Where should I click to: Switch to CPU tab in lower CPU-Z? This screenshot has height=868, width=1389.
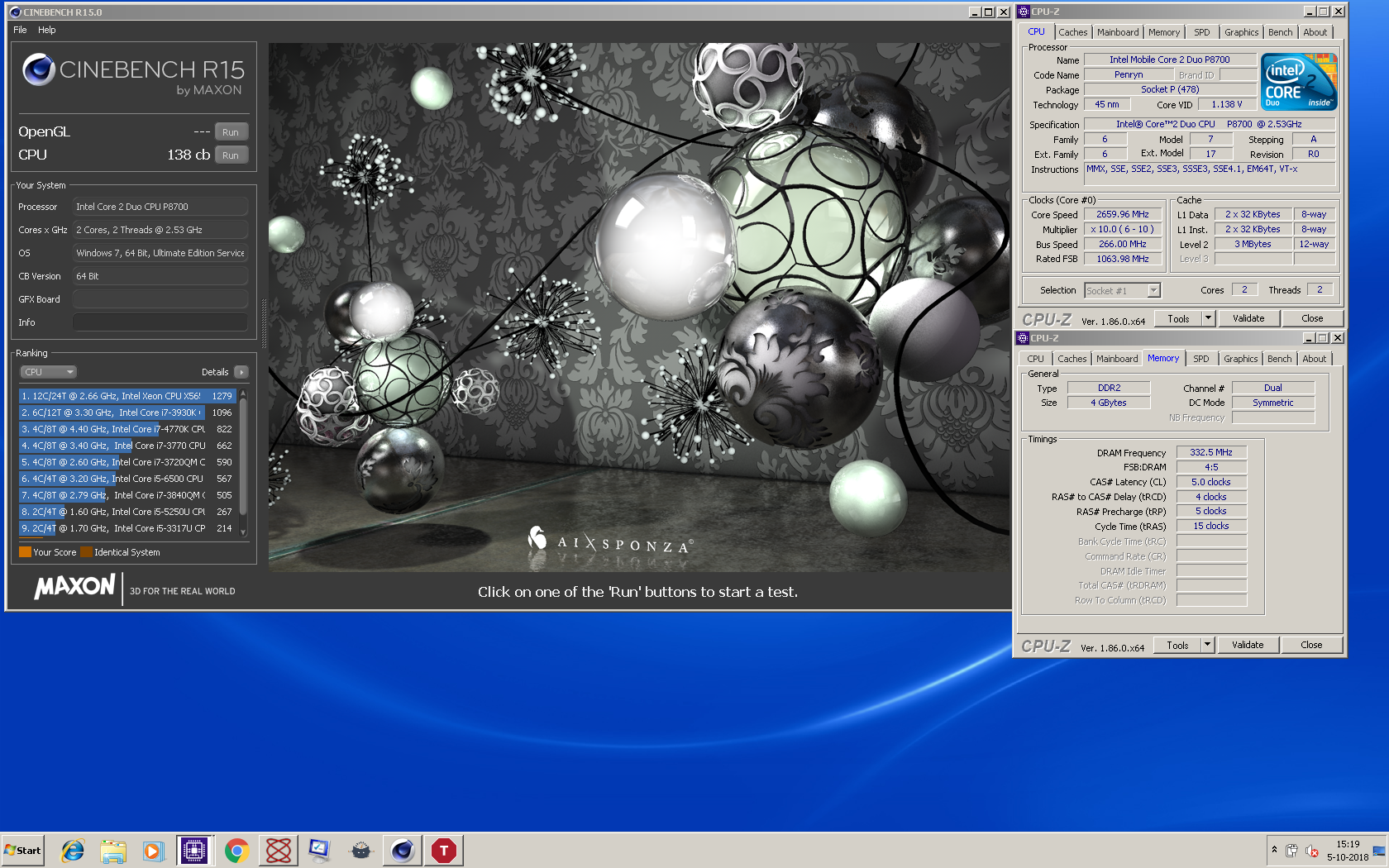click(1036, 359)
